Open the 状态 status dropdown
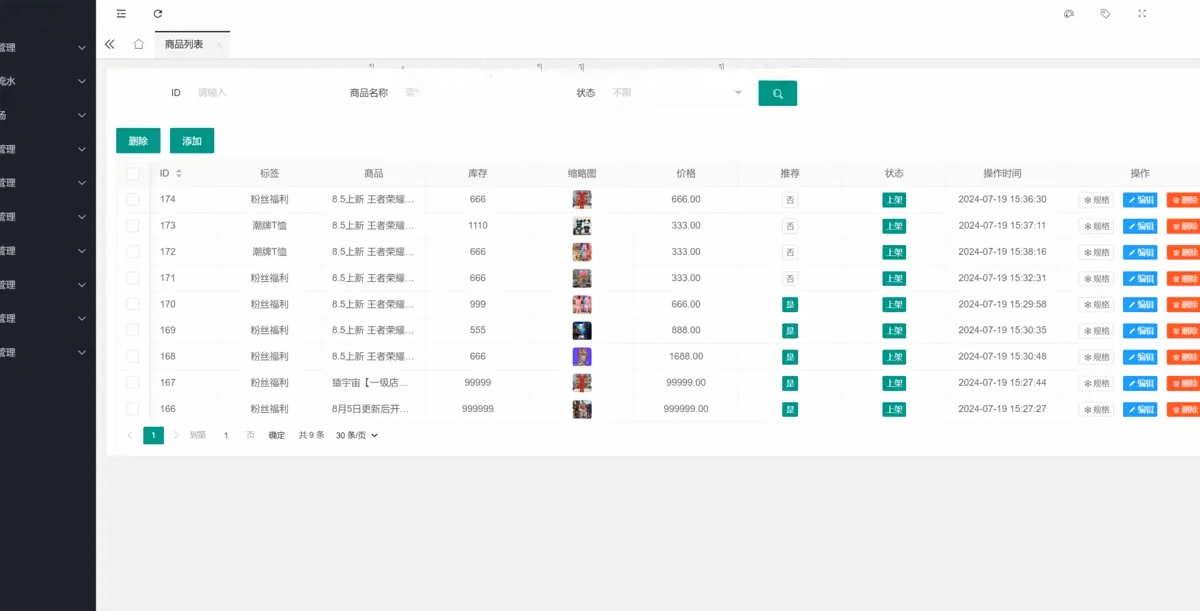Image resolution: width=1200 pixels, height=611 pixels. [677, 93]
